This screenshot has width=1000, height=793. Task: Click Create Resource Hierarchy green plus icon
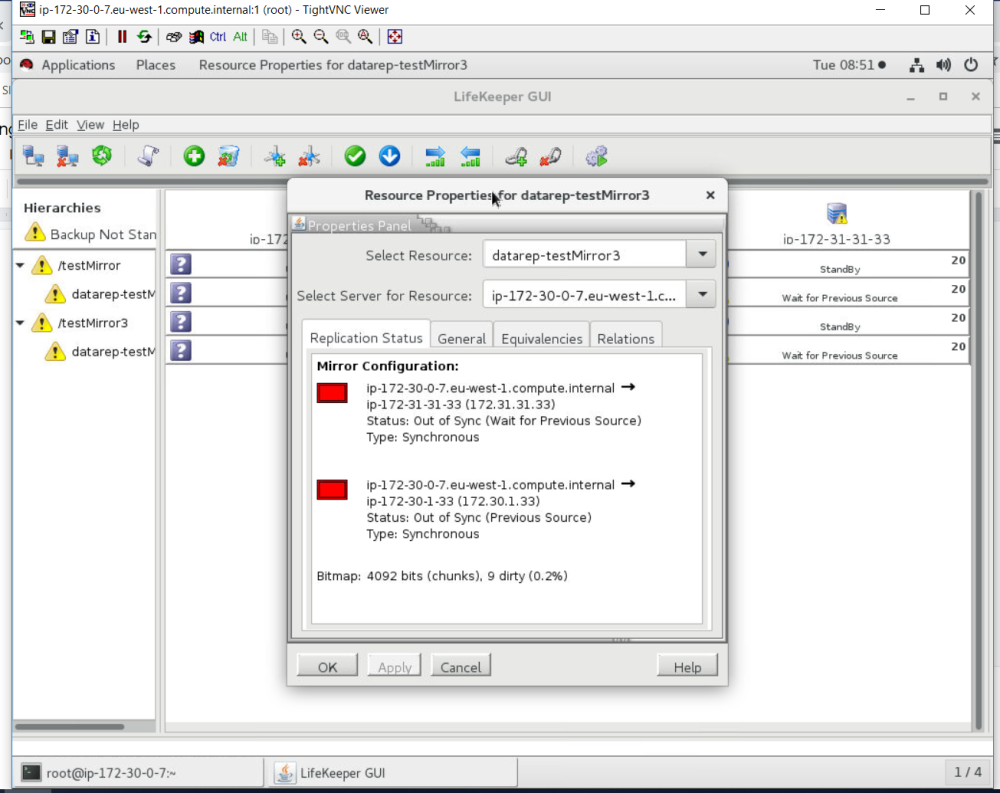click(x=194, y=156)
